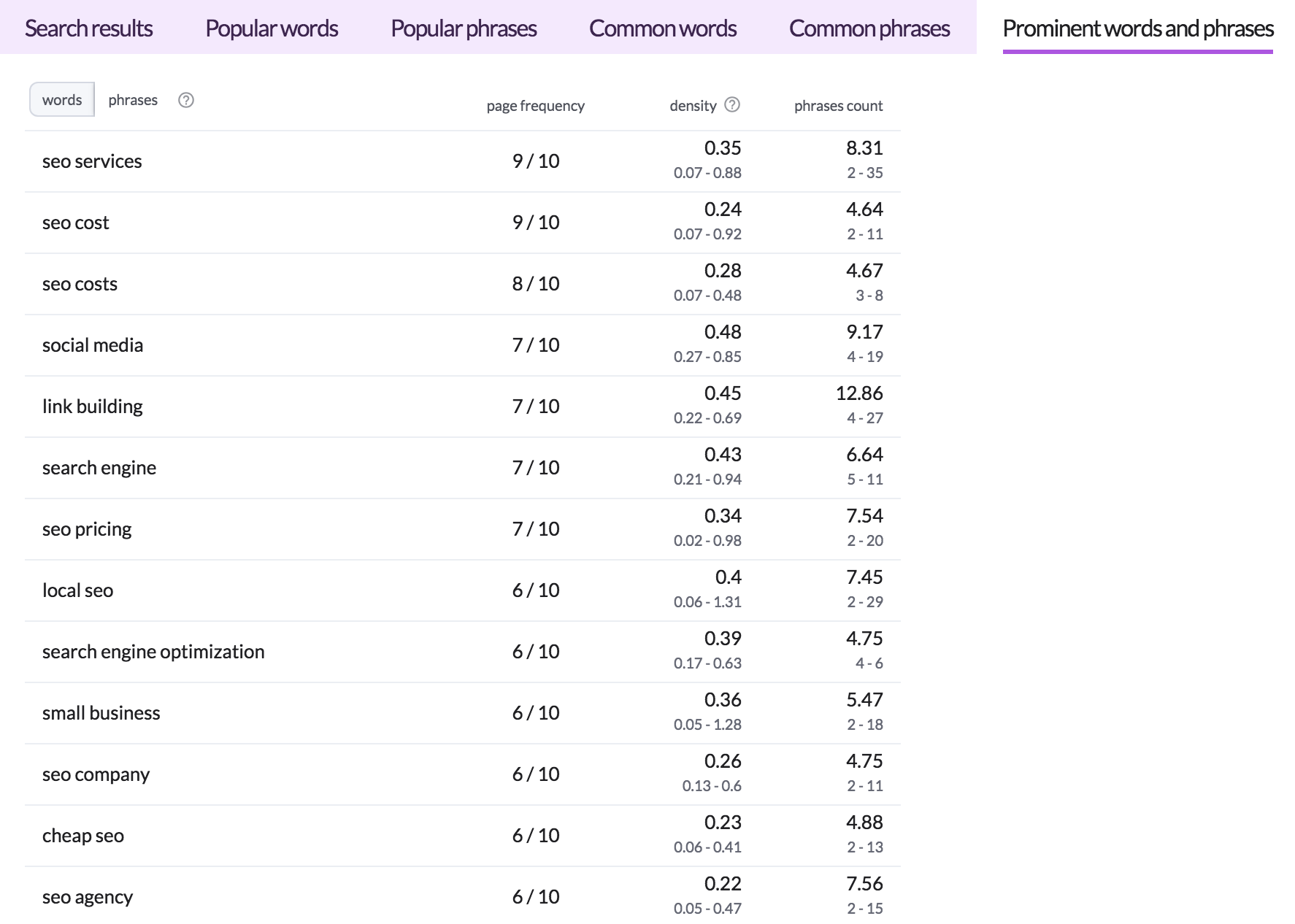This screenshot has height=924, width=1295.
Task: Toggle the phrases filter button
Action: point(133,100)
